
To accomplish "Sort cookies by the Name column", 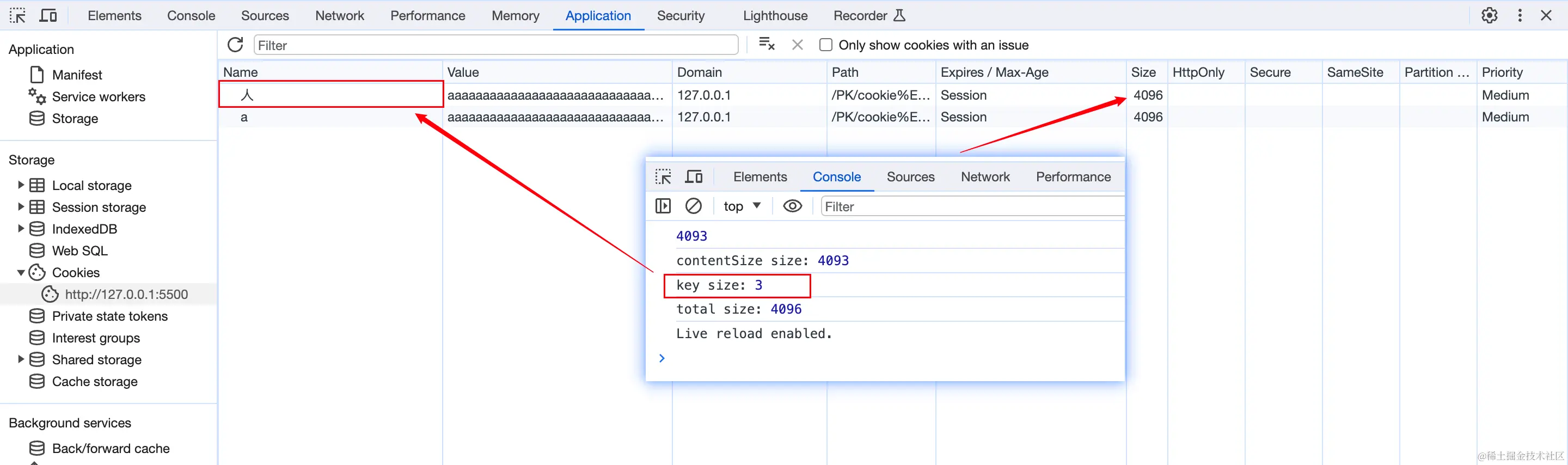I will 330,72.
